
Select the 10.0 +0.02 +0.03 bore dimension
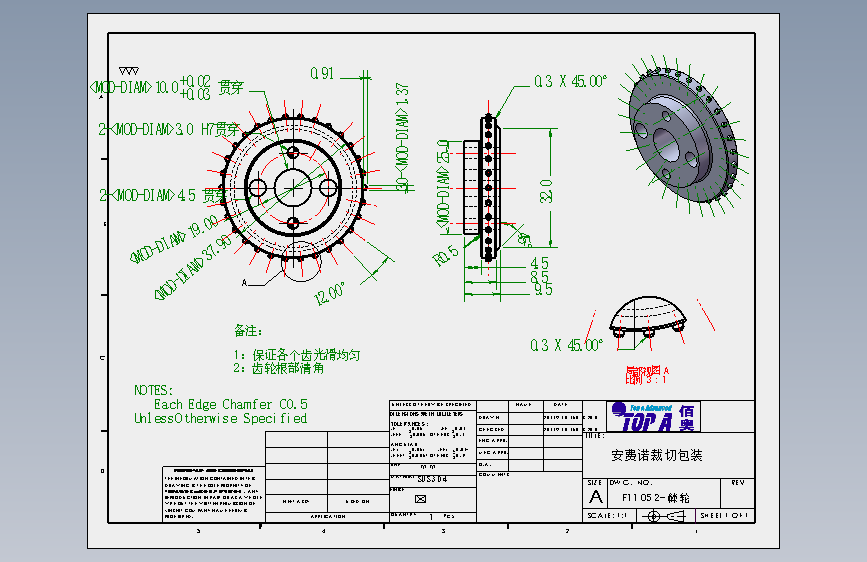point(166,87)
